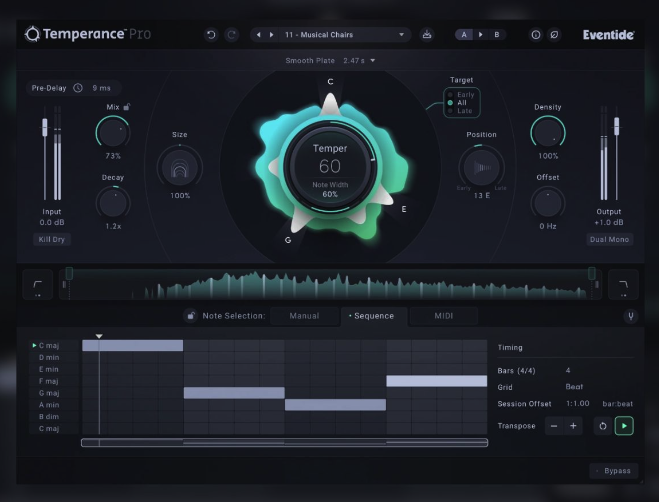Click the Input level fader handle

click(45, 127)
